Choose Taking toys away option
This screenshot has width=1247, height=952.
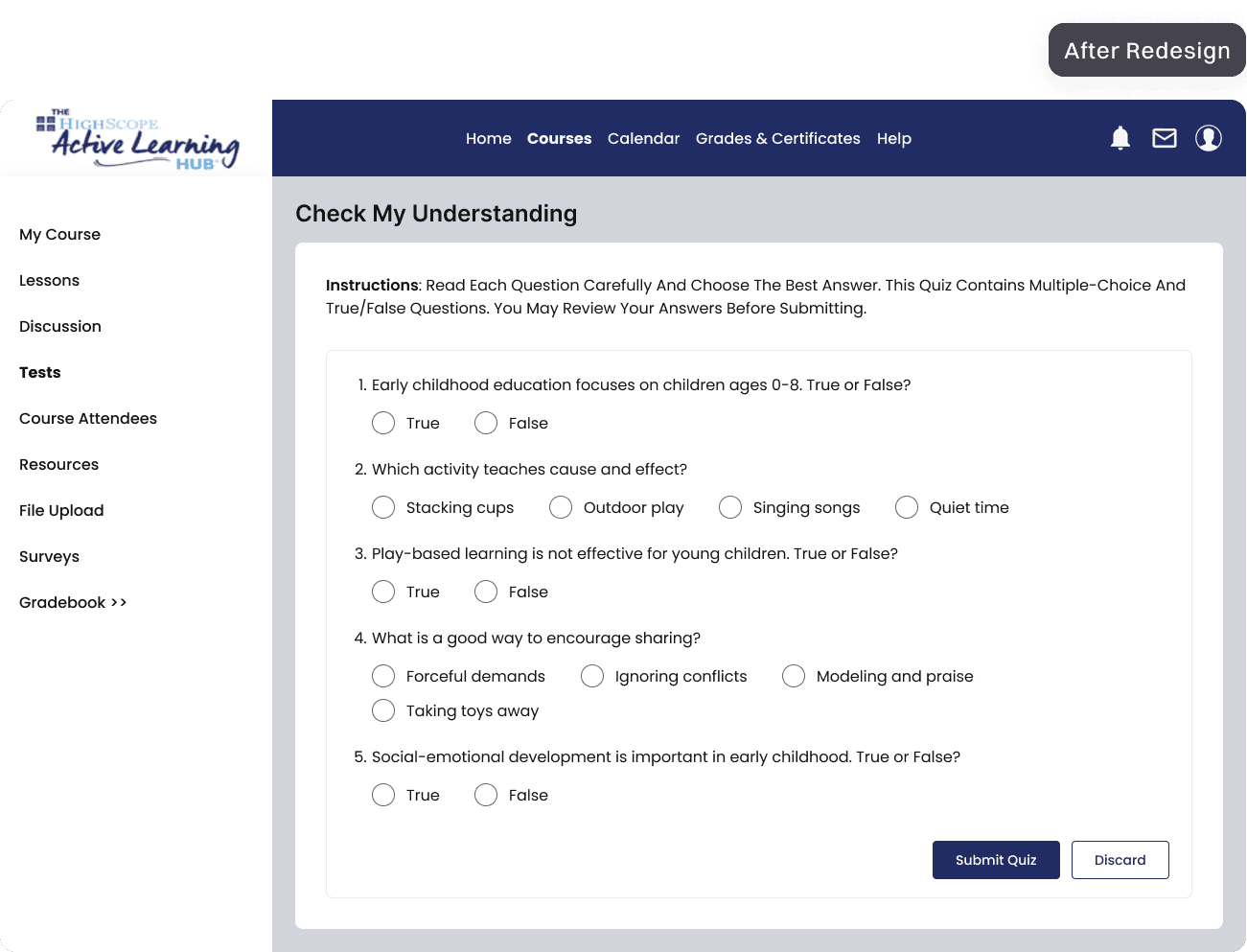[383, 710]
